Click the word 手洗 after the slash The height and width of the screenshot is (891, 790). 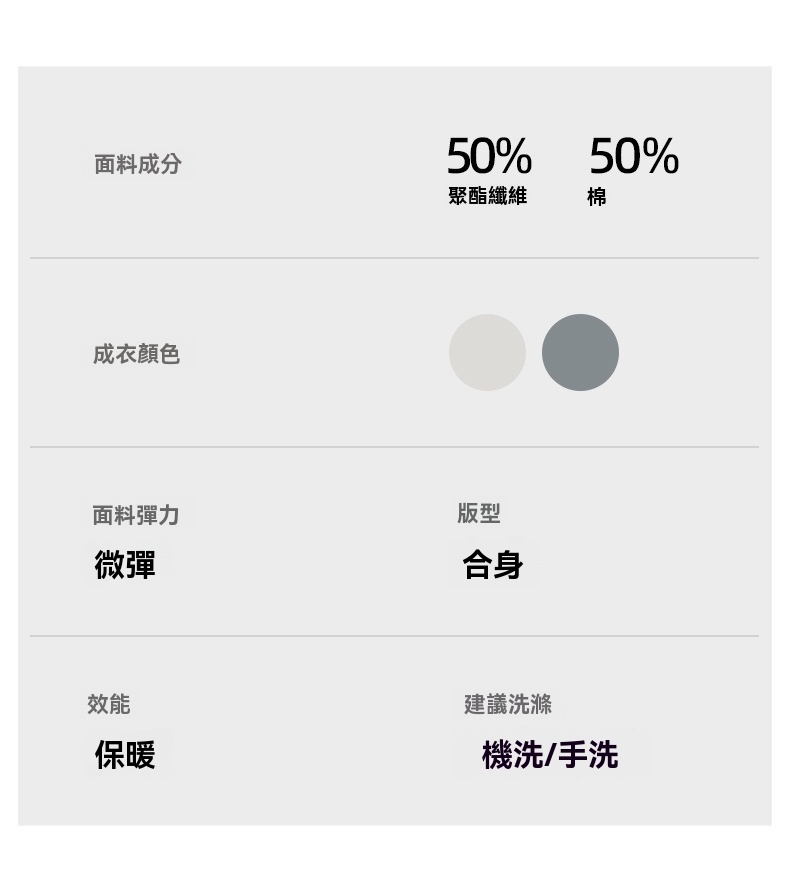tap(588, 755)
